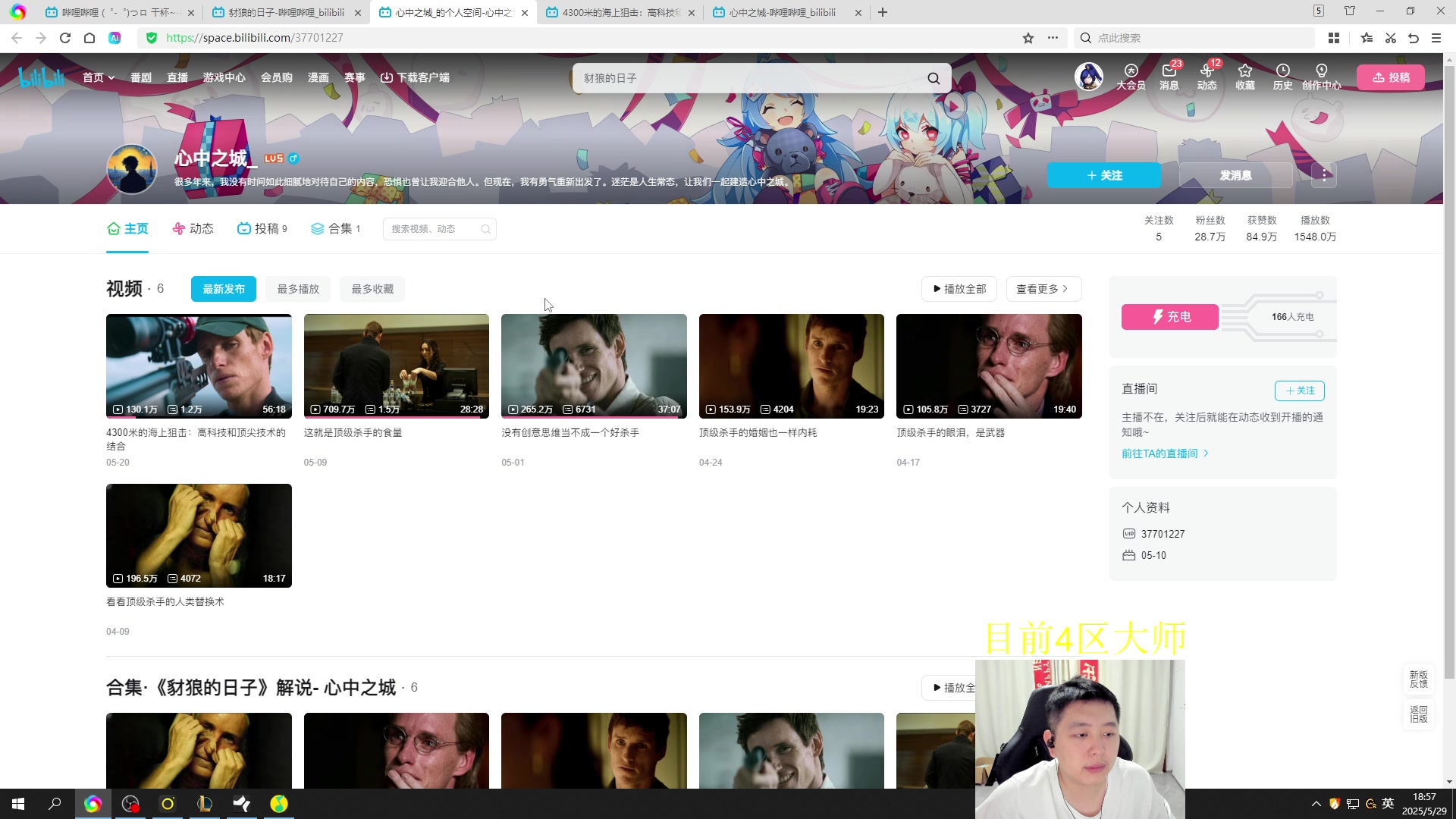Click the user avatar in top header
The width and height of the screenshot is (1456, 819).
pos(1088,77)
